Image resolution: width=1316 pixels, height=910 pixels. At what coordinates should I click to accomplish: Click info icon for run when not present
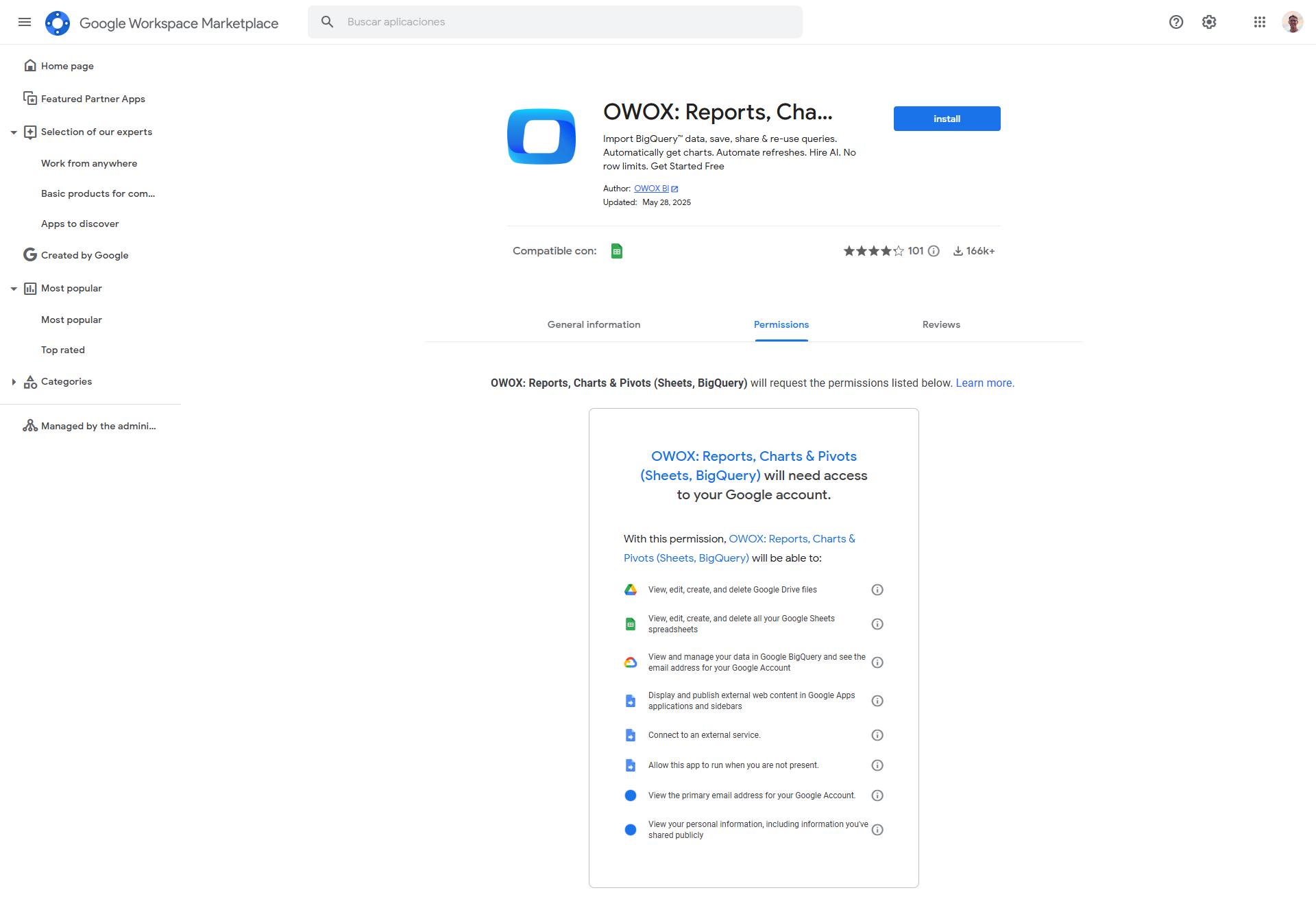click(877, 765)
